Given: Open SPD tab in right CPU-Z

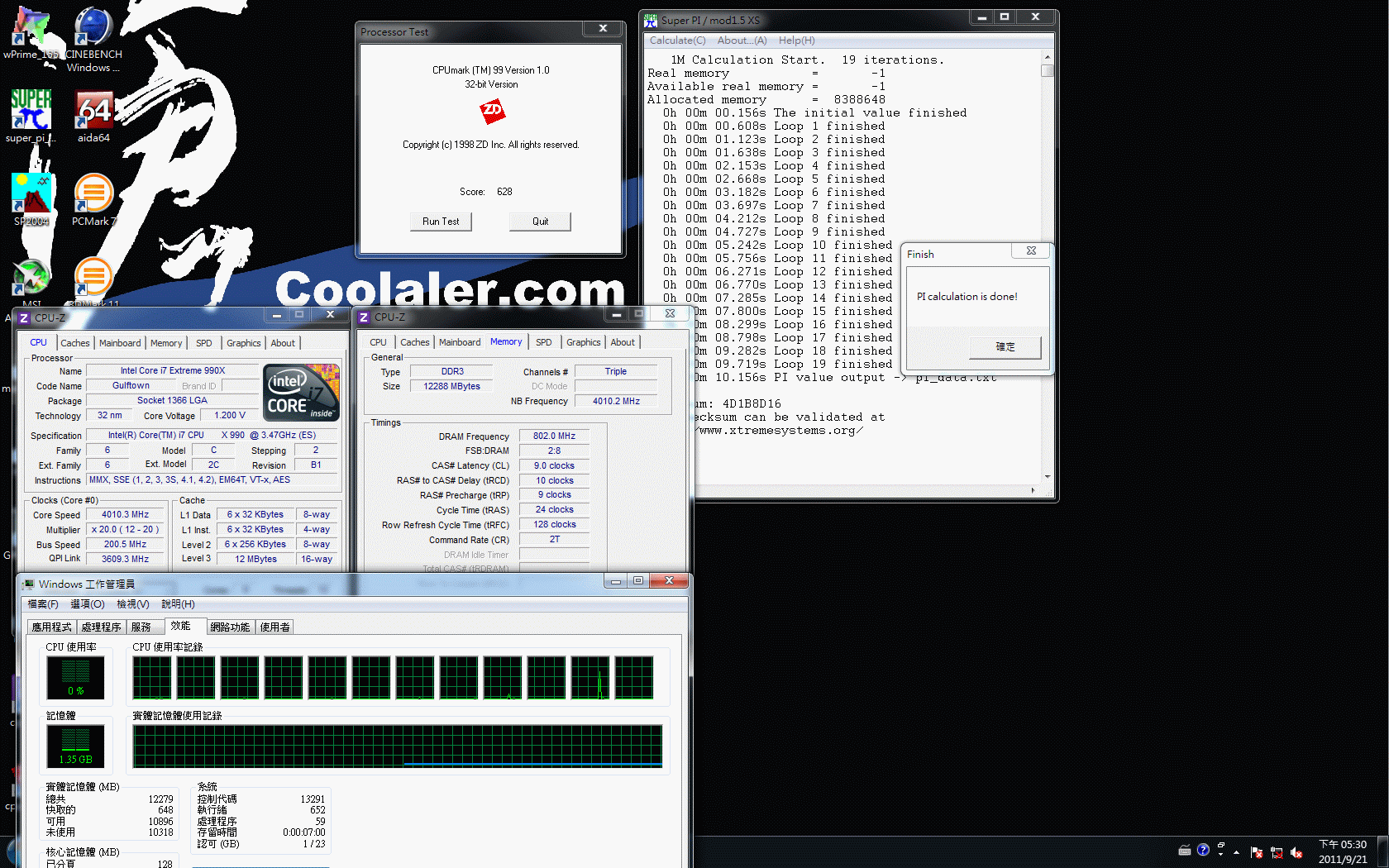Looking at the screenshot, I should pos(543,342).
